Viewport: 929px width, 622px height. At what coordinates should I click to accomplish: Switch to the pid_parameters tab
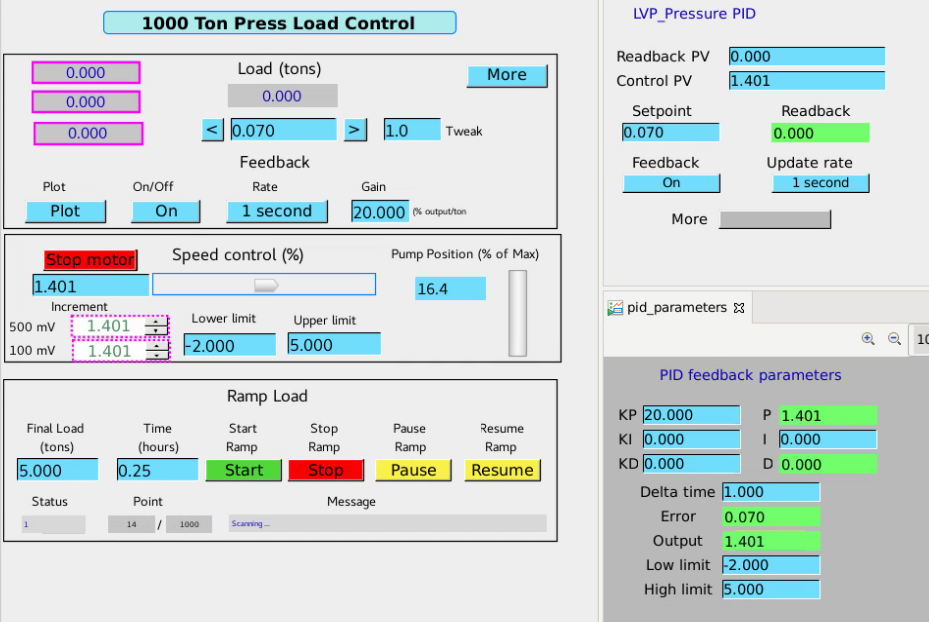pyautogui.click(x=677, y=307)
